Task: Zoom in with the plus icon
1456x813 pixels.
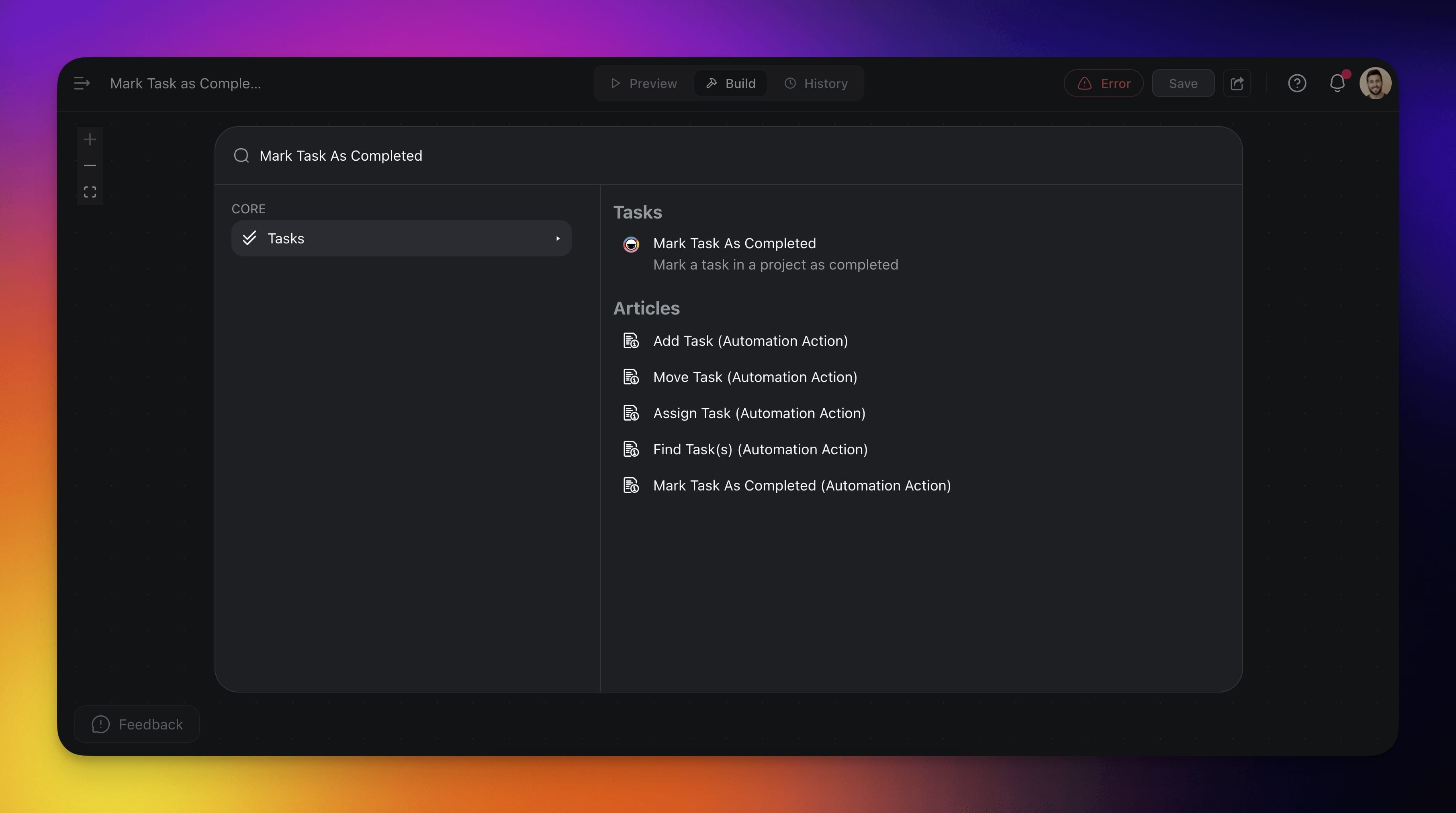Action: pos(90,139)
